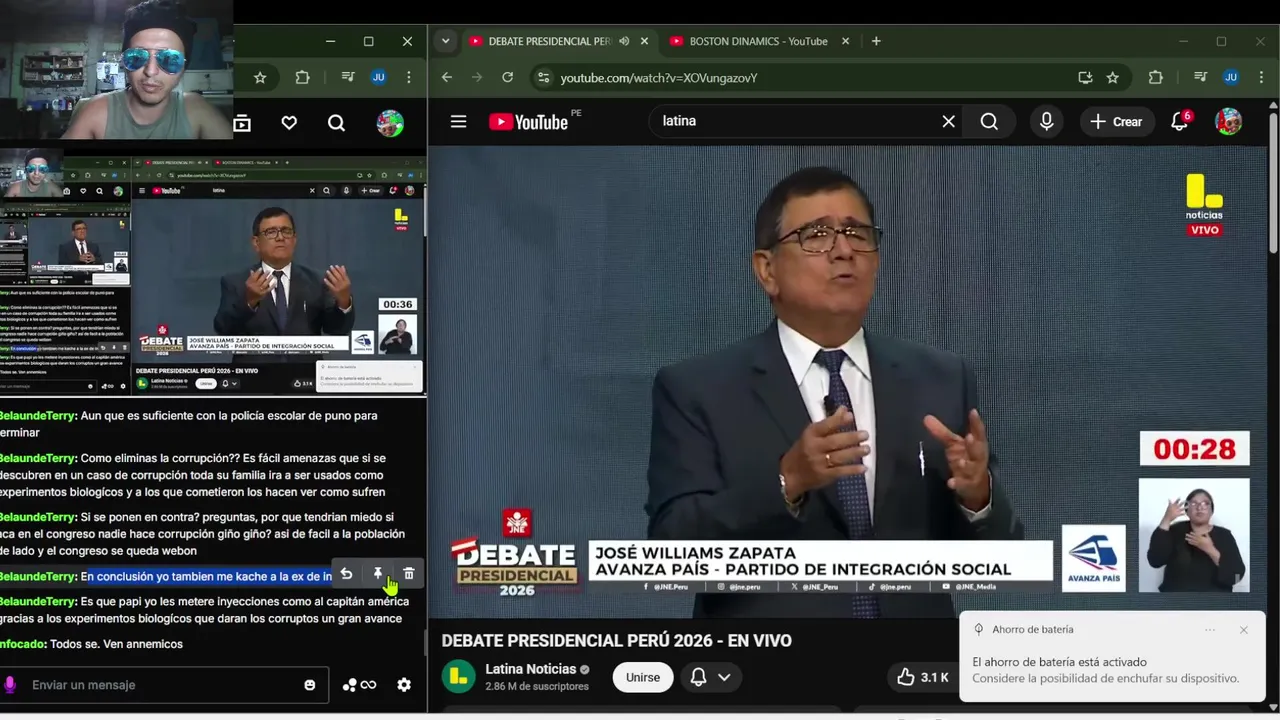Clear the 'latina' search query
1280x720 pixels.
point(948,121)
